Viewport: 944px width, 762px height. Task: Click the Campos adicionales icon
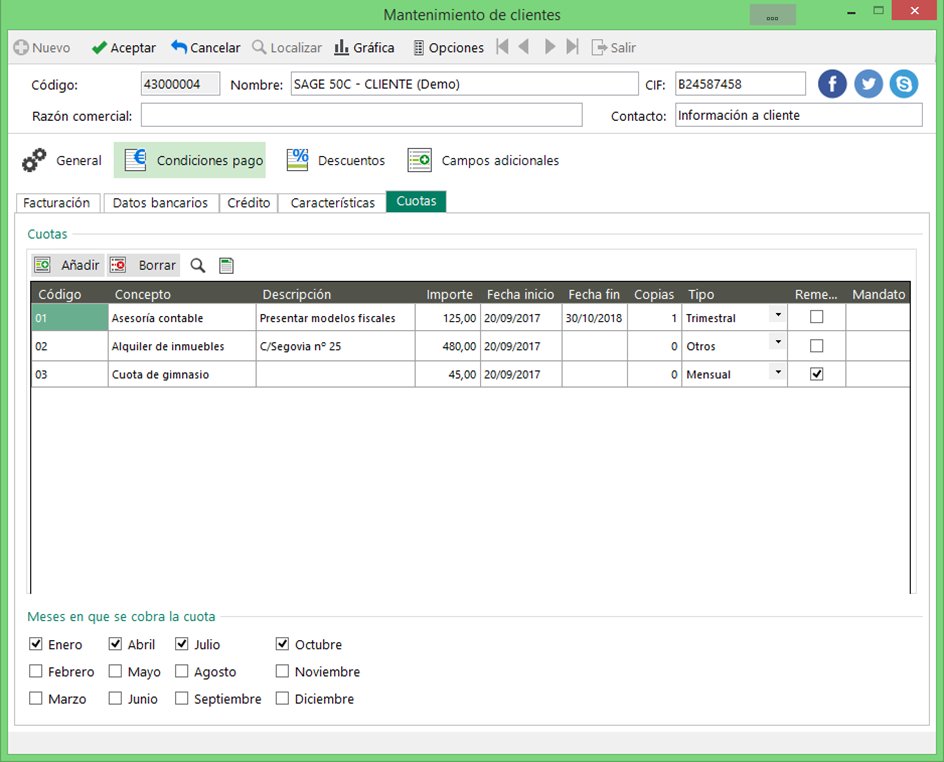(420, 160)
